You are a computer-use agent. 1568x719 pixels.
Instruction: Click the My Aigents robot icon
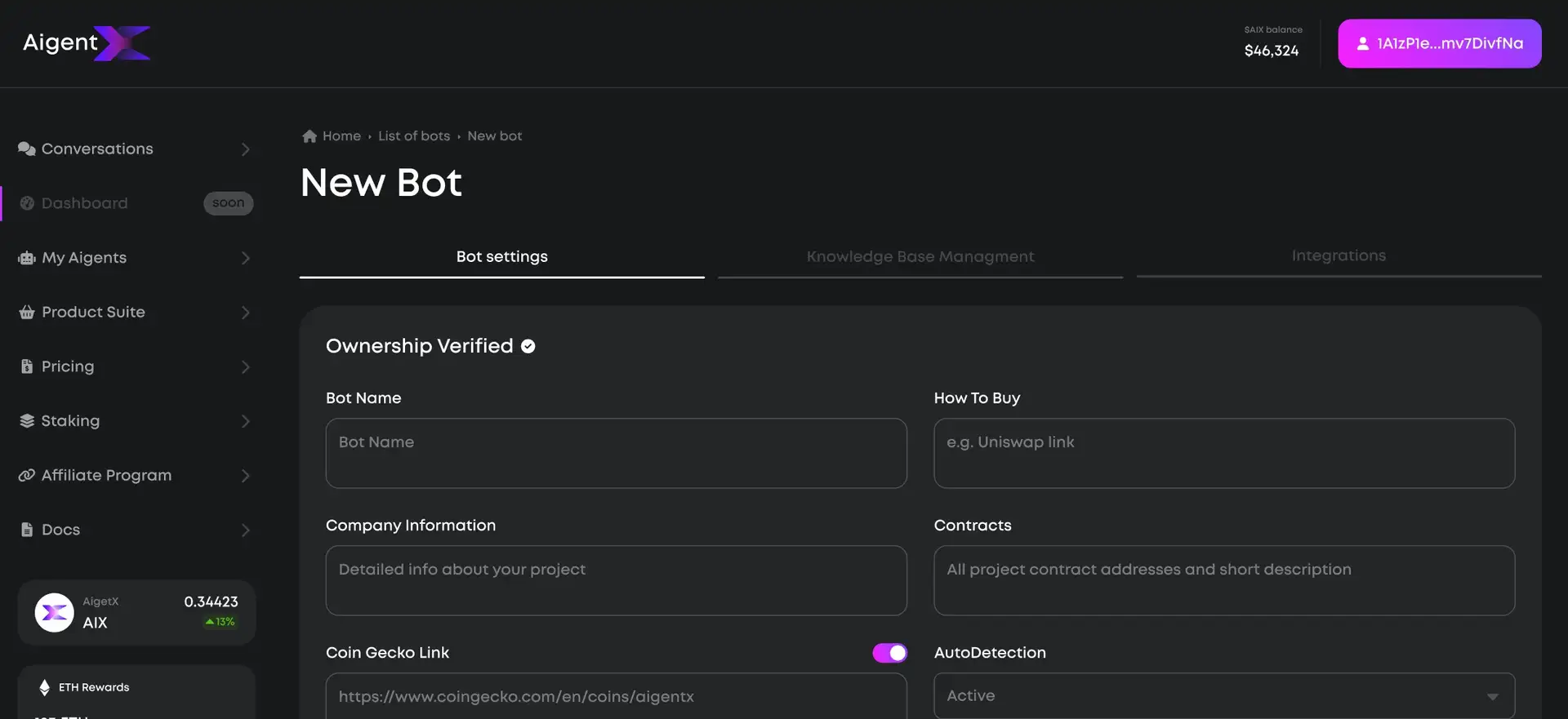click(x=26, y=258)
